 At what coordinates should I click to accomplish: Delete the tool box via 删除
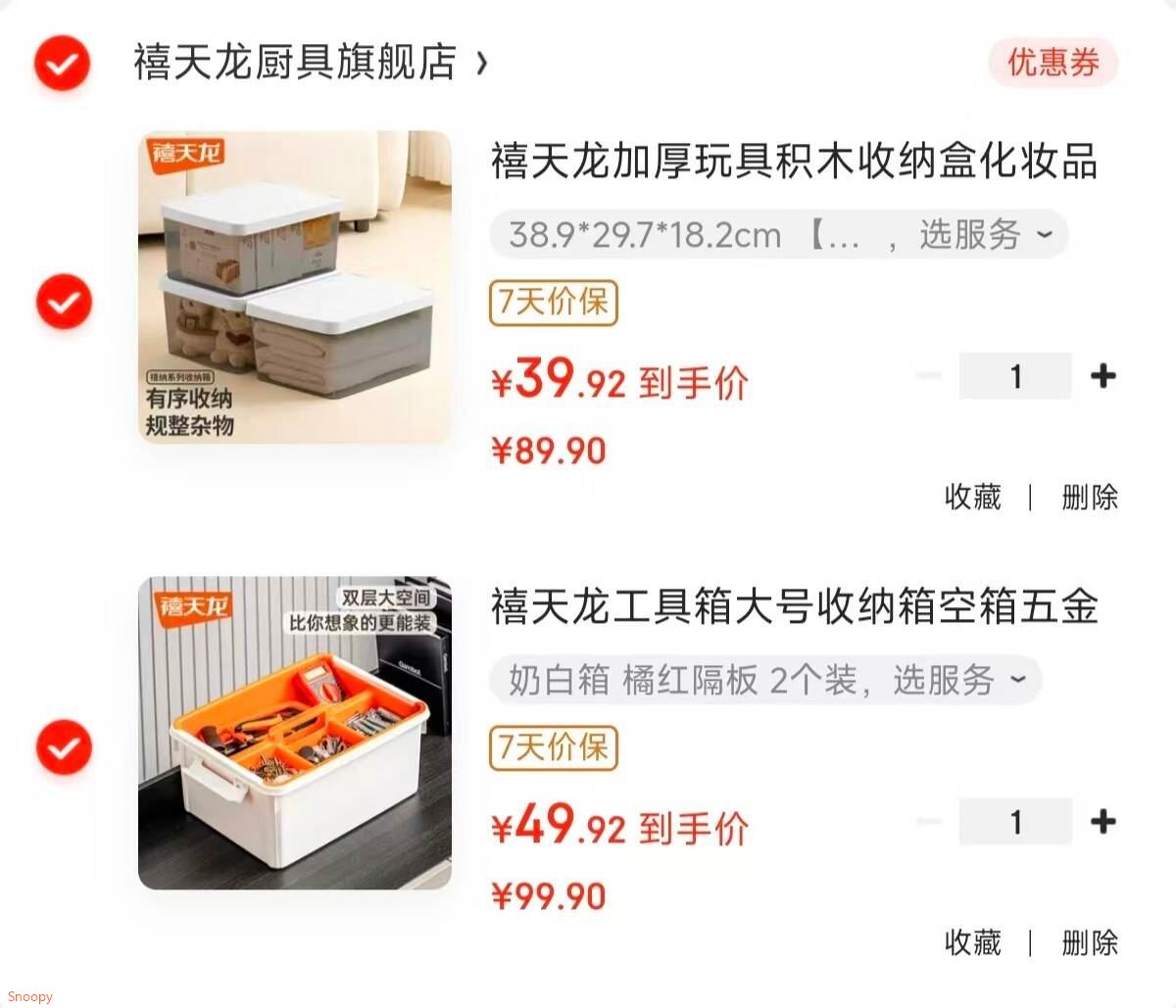1090,942
